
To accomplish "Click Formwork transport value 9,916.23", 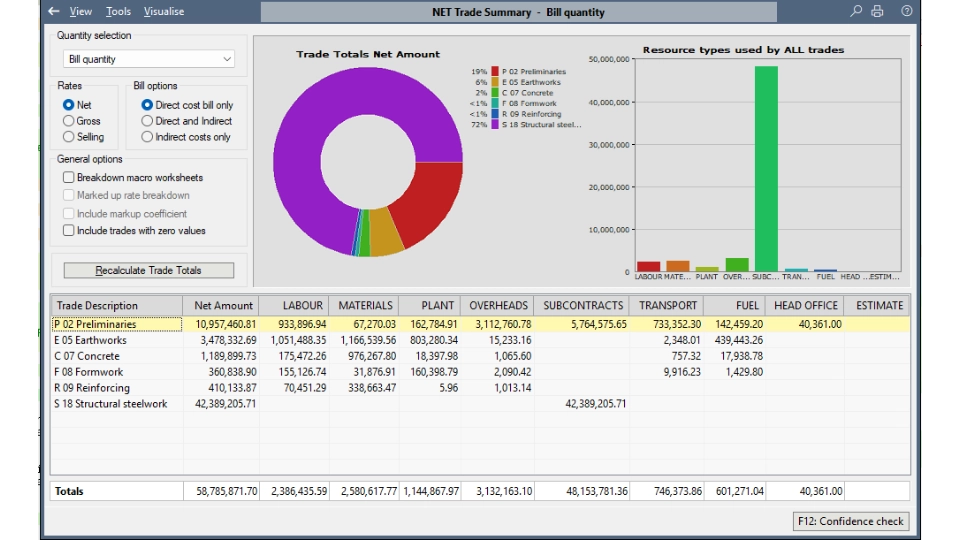I will point(681,372).
